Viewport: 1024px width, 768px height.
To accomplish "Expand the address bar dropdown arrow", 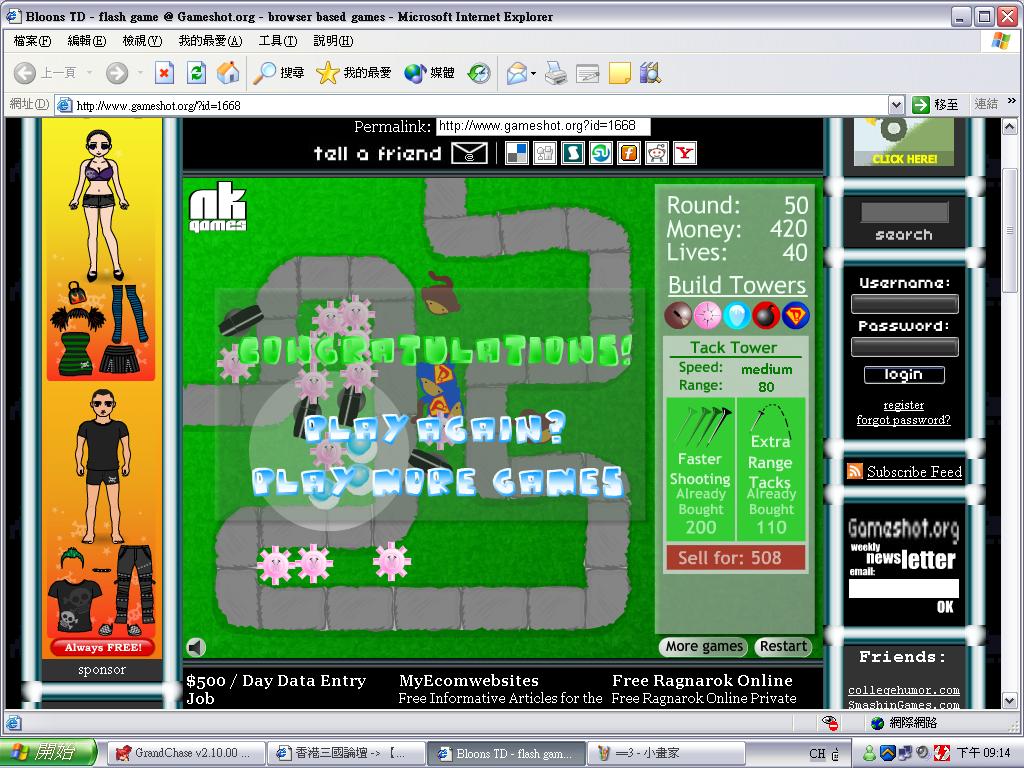I will click(x=896, y=104).
